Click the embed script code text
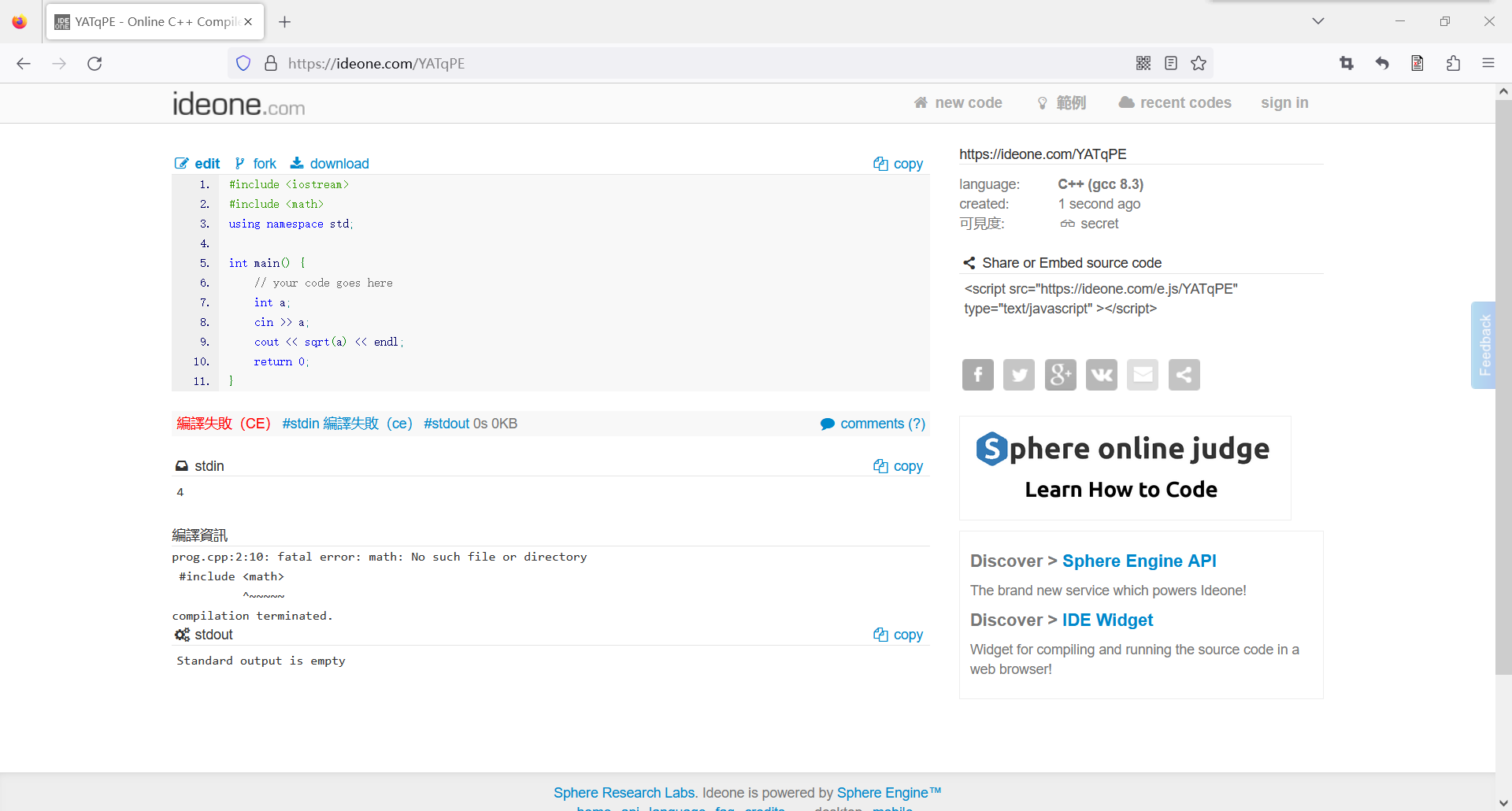The image size is (1512, 811). coord(1101,299)
